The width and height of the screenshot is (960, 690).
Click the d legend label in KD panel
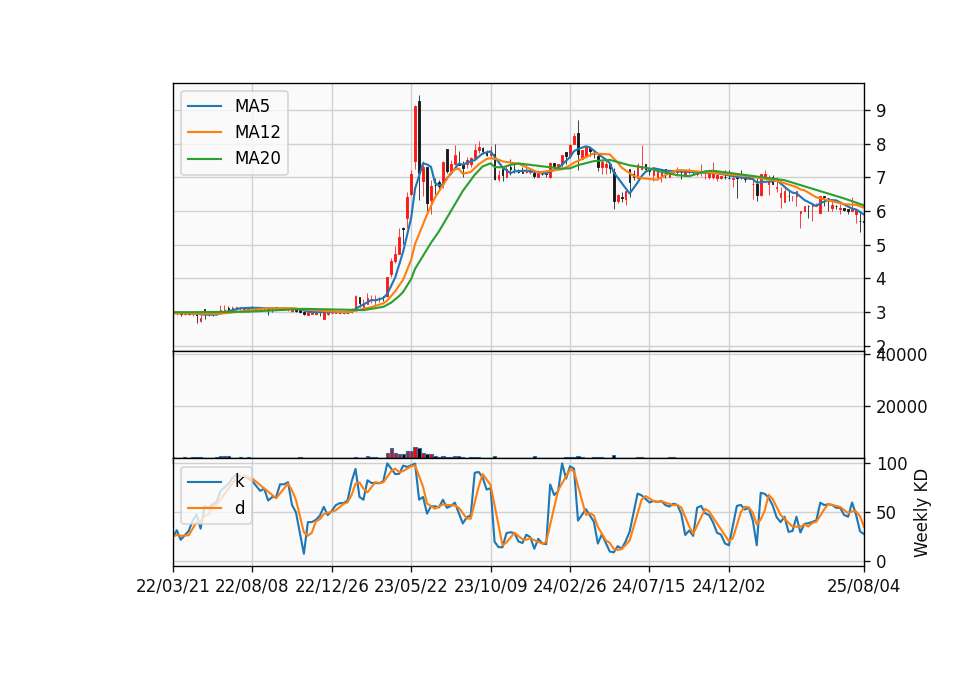point(239,508)
